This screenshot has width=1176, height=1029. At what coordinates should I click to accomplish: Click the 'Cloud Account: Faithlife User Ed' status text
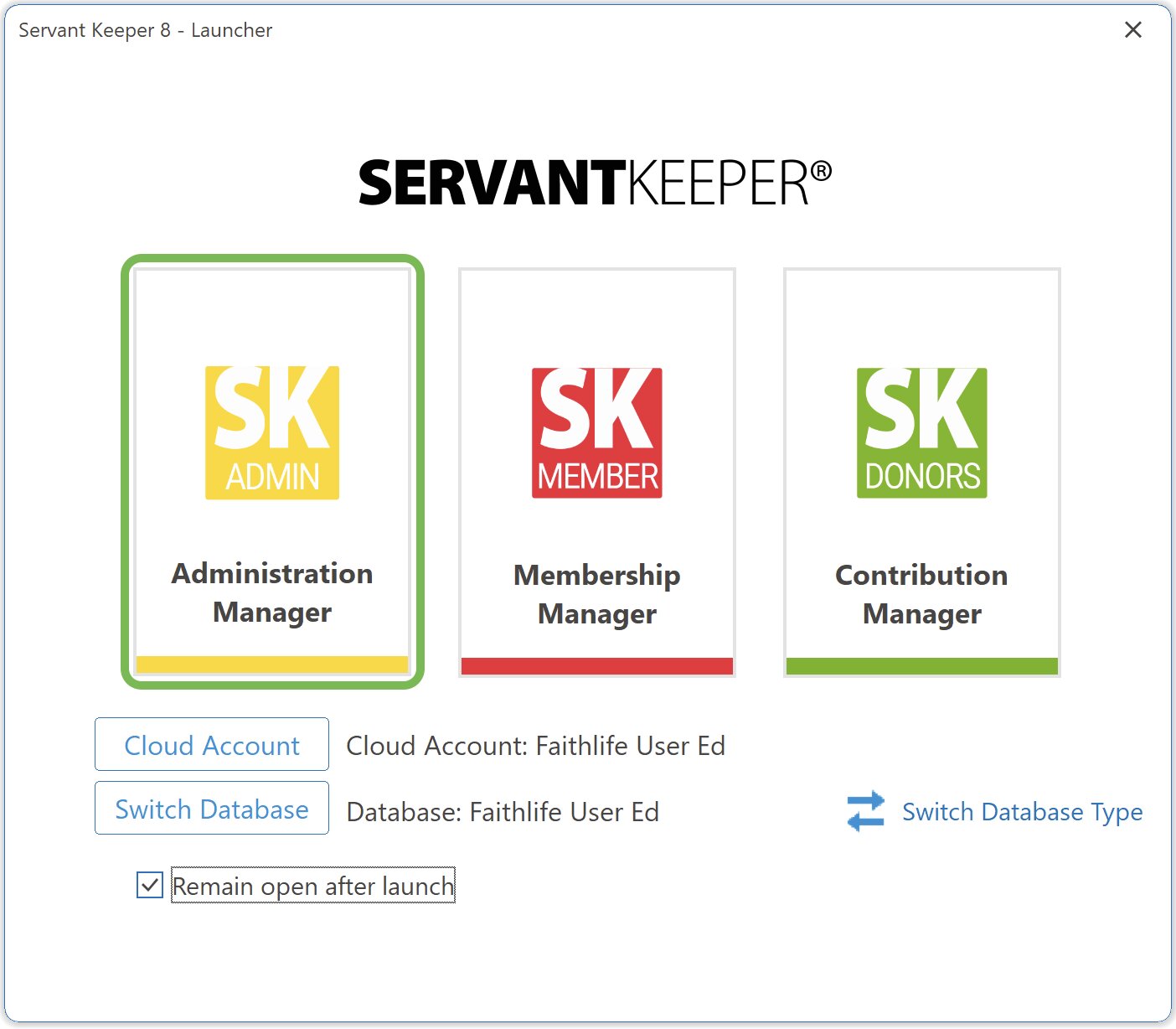click(x=535, y=746)
